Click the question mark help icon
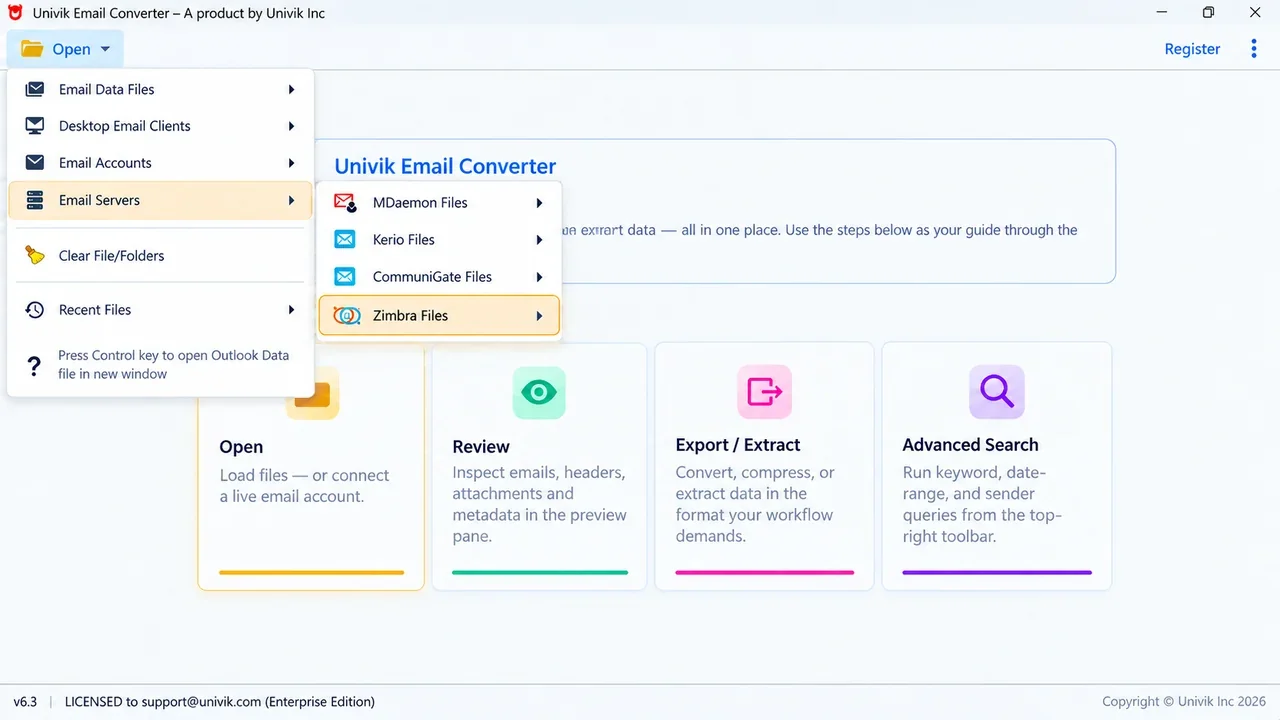 pyautogui.click(x=34, y=366)
